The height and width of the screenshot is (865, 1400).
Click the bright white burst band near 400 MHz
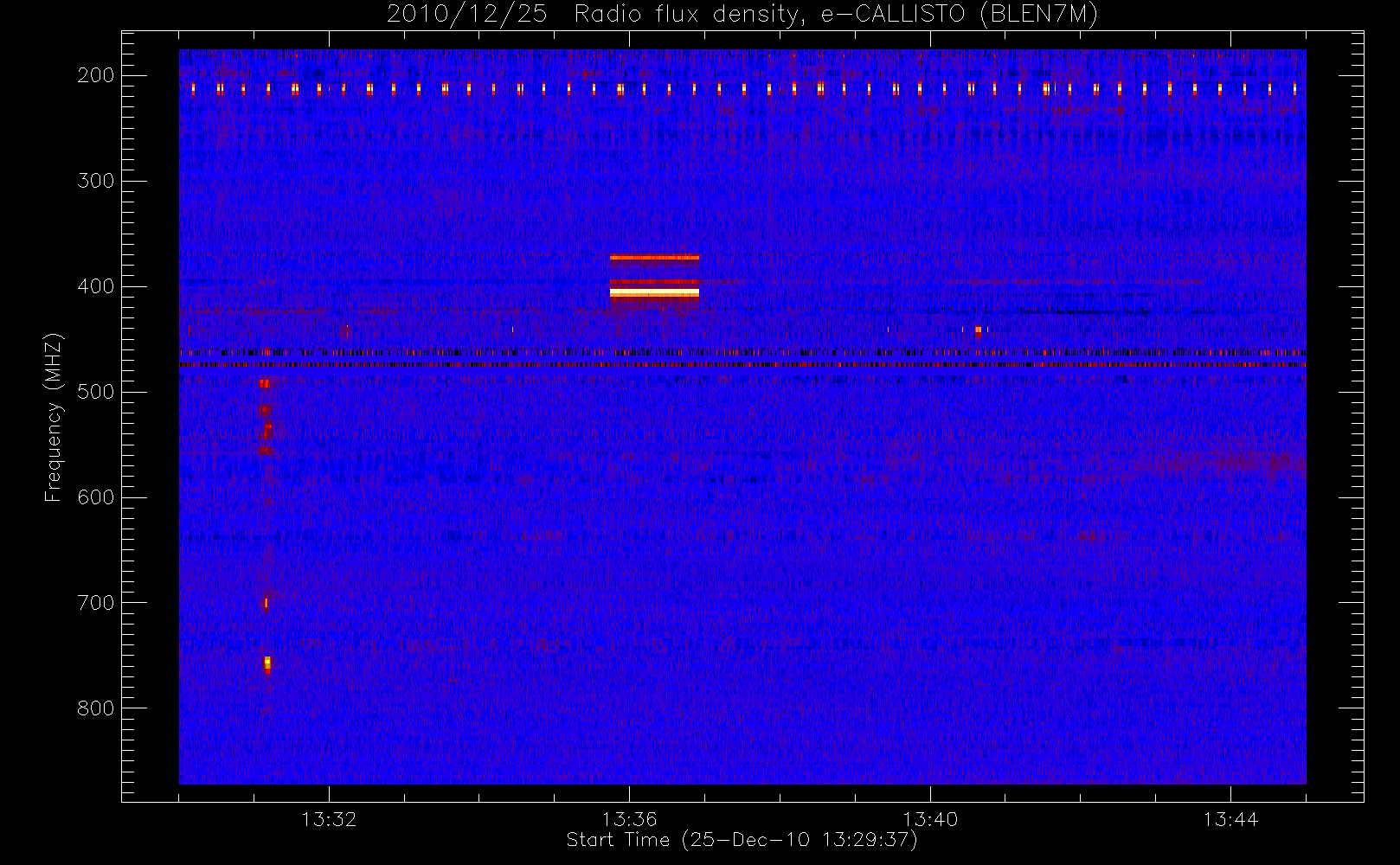pos(654,293)
